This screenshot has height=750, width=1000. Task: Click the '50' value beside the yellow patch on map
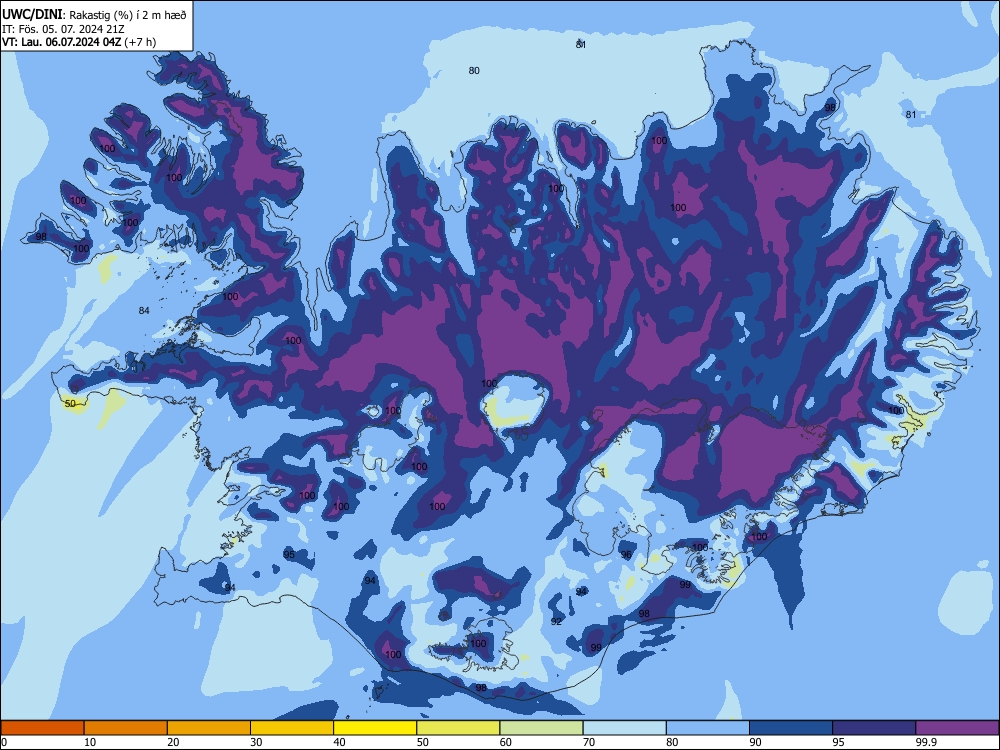pyautogui.click(x=70, y=404)
